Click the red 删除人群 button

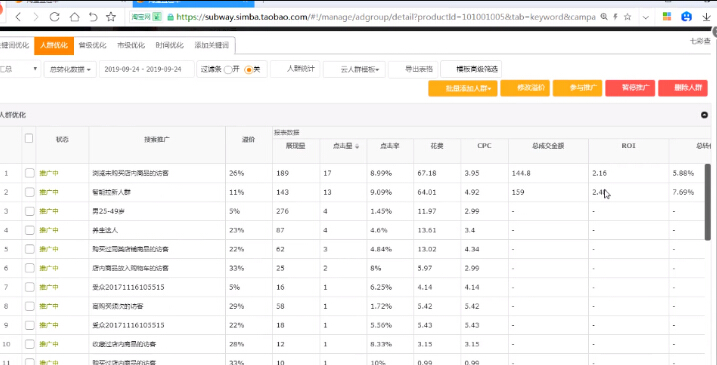click(x=683, y=88)
